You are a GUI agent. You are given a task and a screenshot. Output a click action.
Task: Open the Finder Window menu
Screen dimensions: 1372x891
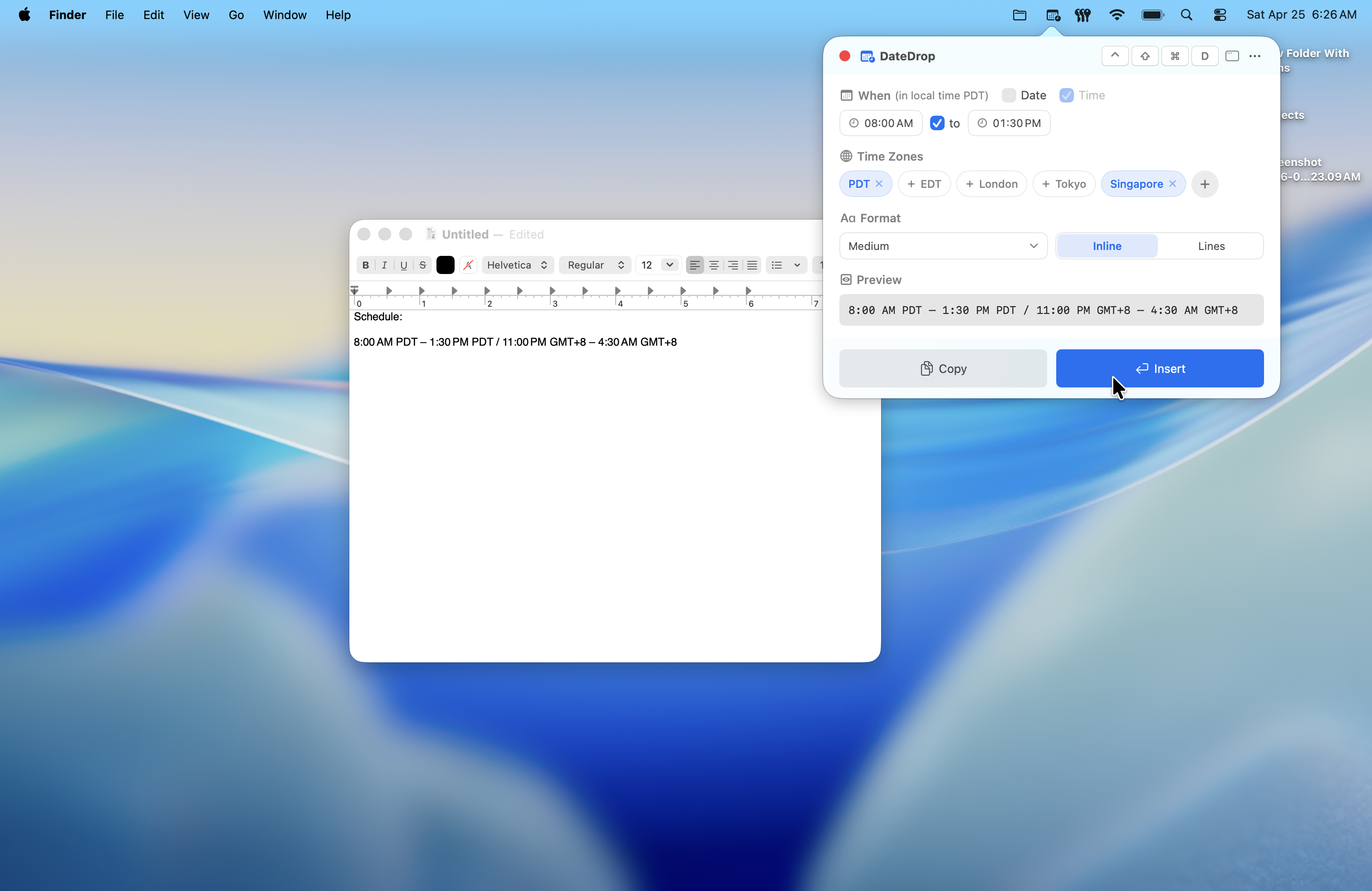(x=285, y=15)
